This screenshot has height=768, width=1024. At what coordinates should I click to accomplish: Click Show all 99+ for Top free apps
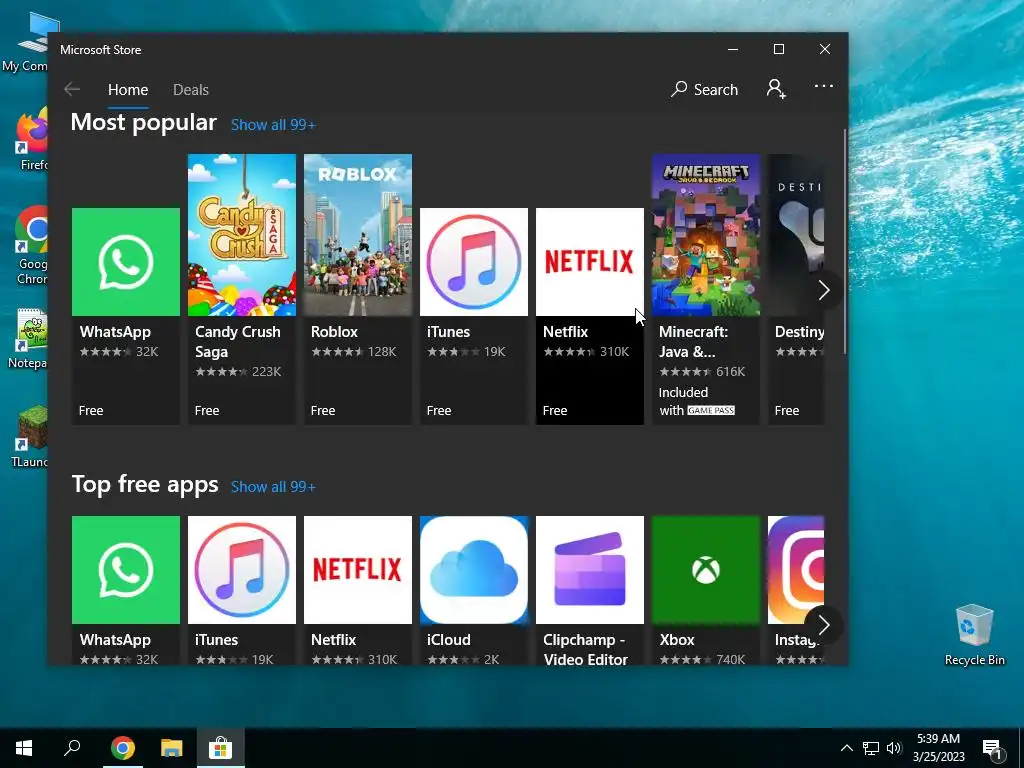tap(273, 487)
